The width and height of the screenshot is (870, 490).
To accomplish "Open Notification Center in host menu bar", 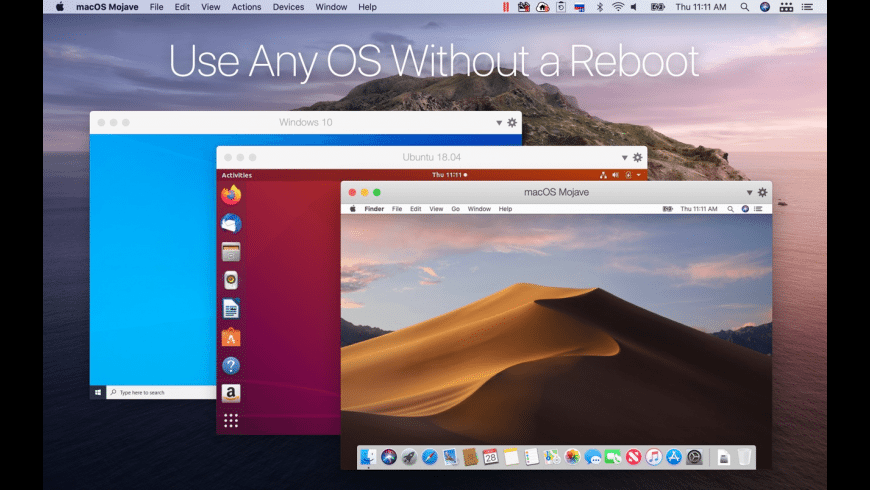I will 807,7.
